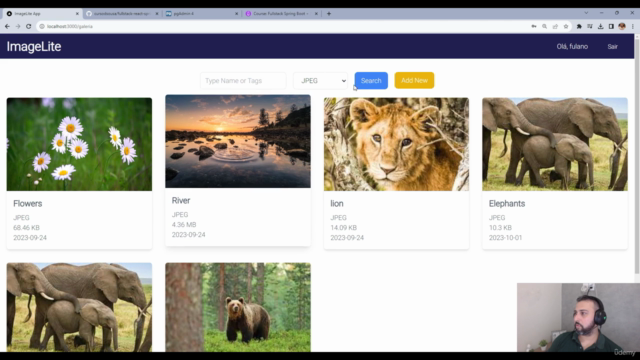
Task: Close the pgAdmin 4 tab
Action: 236,13
